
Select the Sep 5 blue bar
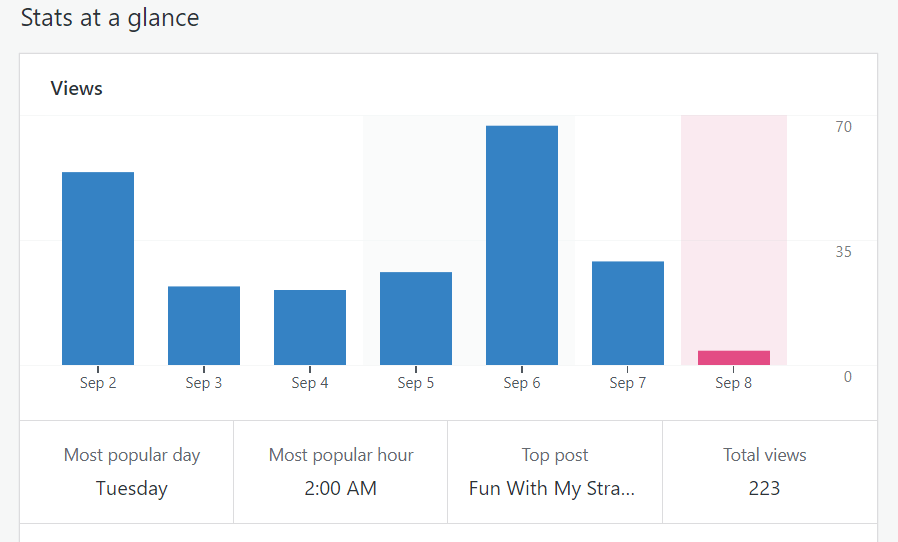click(416, 318)
